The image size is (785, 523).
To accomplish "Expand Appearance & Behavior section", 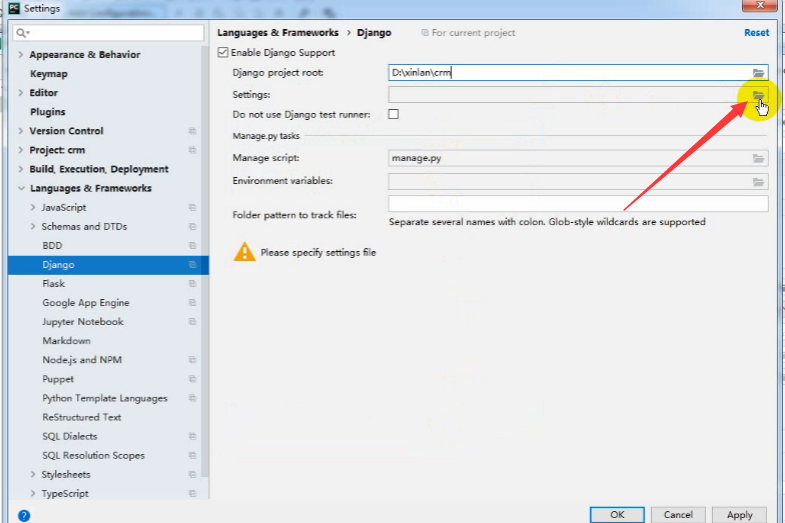I will coord(21,55).
